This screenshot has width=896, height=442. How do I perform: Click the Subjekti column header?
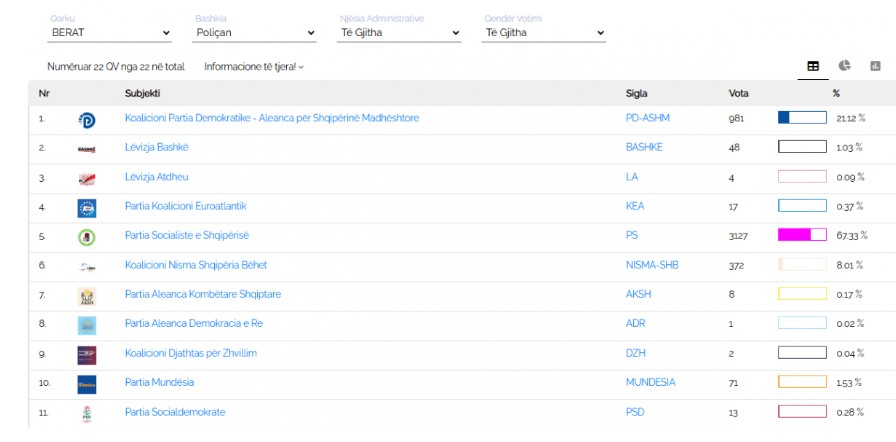click(x=142, y=93)
